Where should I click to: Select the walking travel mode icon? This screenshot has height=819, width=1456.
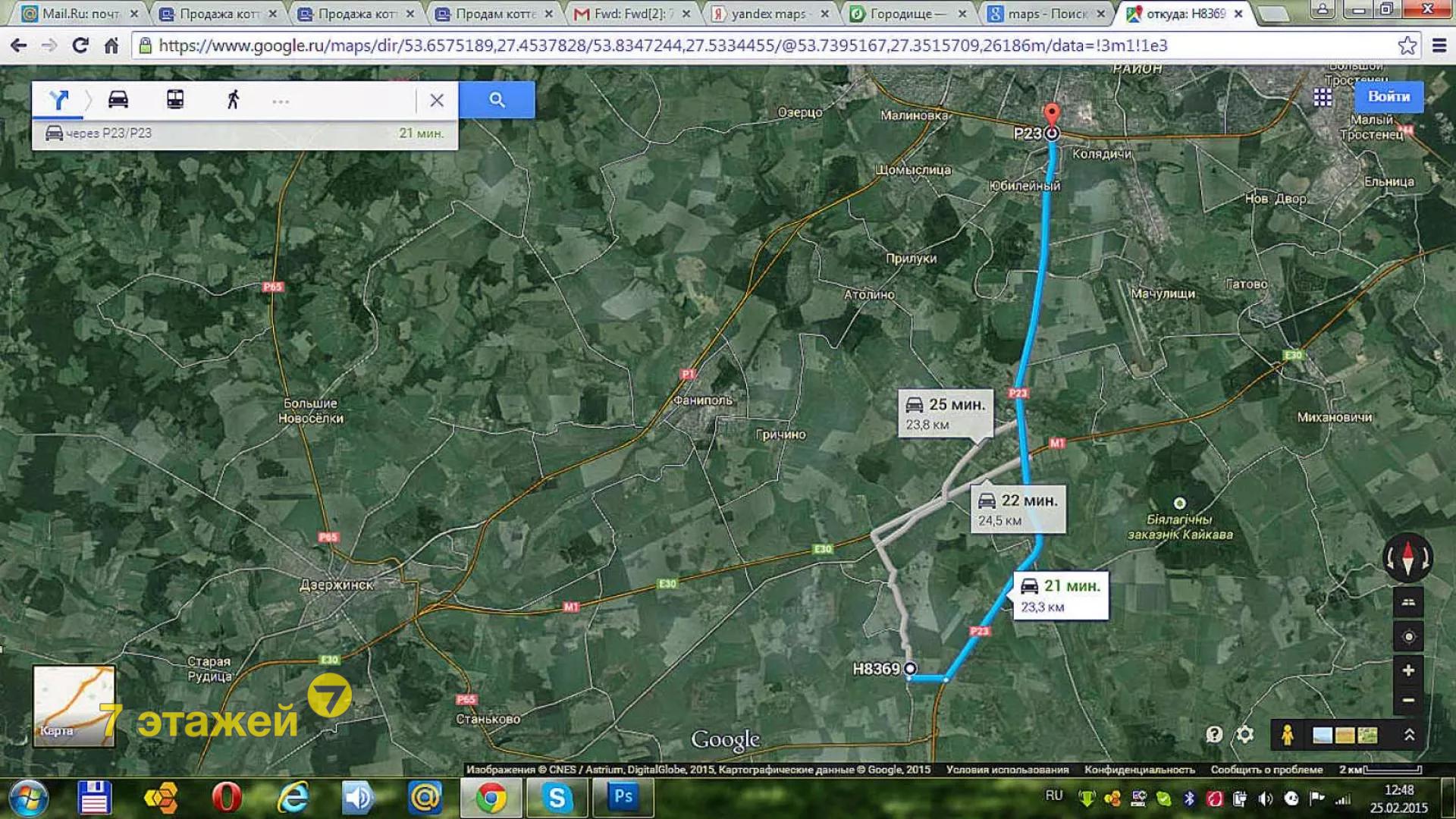pyautogui.click(x=233, y=99)
